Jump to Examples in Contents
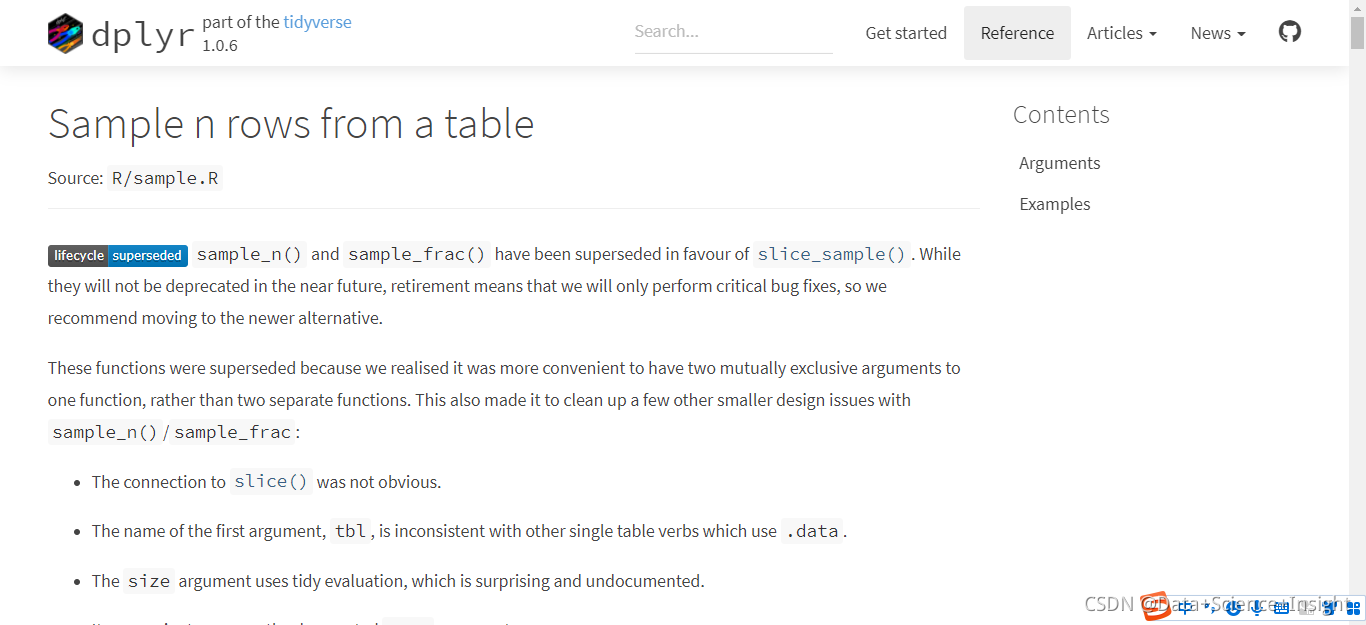Viewport: 1366px width, 625px height. click(x=1054, y=204)
